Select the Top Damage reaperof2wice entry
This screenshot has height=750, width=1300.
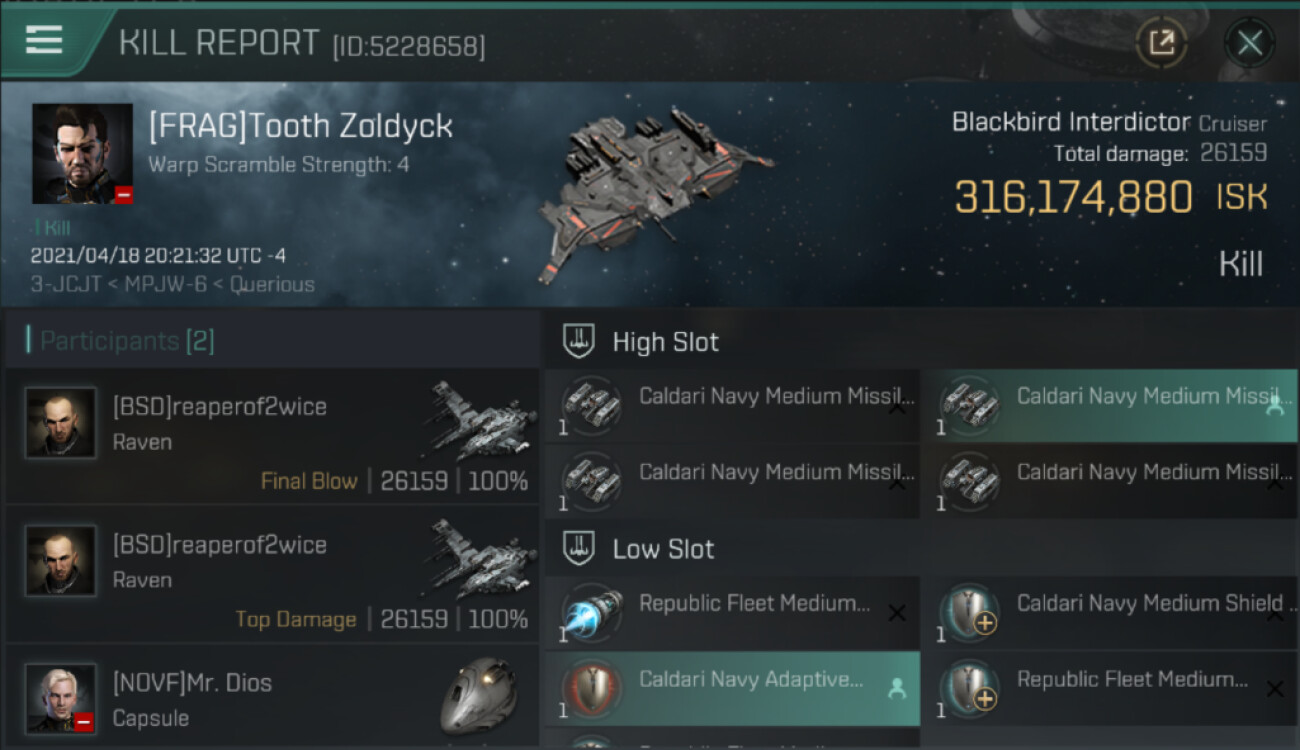[272, 575]
